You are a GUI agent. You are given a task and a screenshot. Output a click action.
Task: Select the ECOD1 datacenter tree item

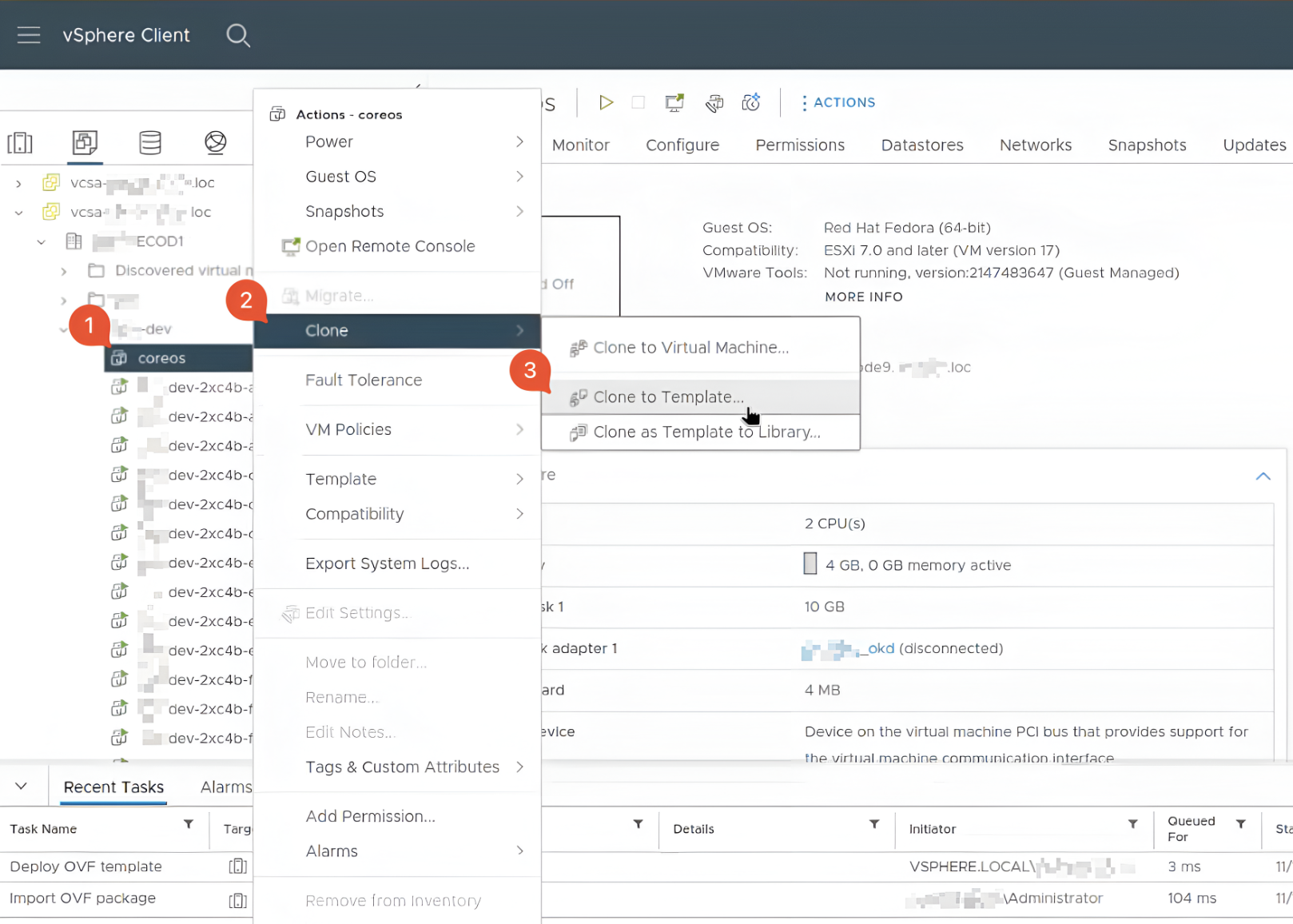[x=125, y=241]
